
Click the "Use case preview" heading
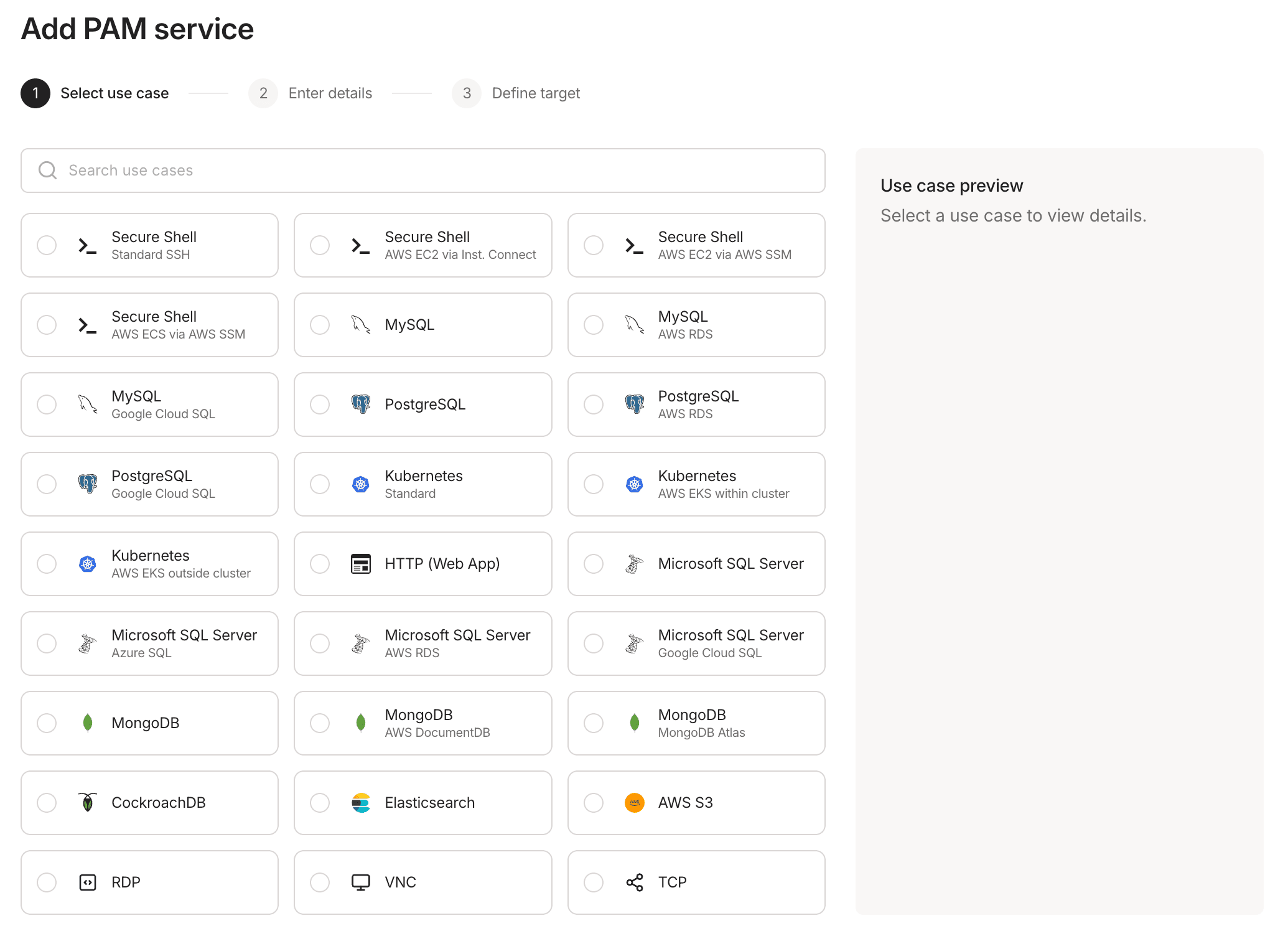[951, 185]
